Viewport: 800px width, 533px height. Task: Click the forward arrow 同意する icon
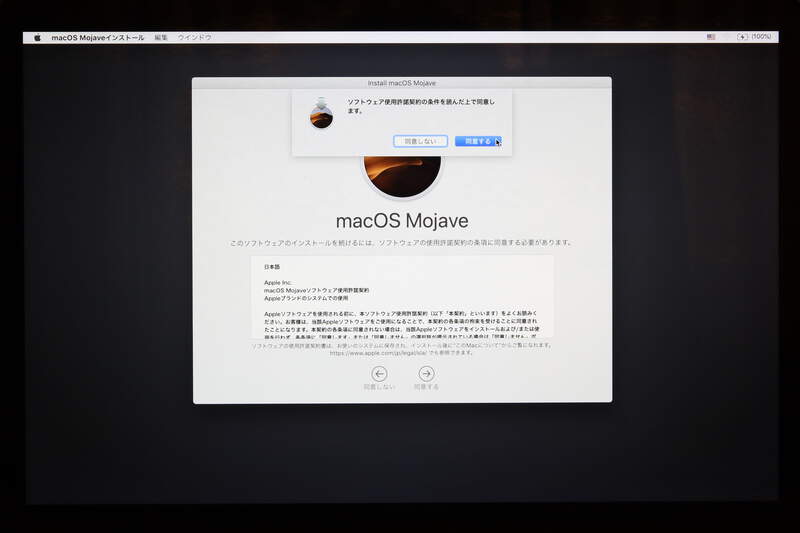click(426, 374)
